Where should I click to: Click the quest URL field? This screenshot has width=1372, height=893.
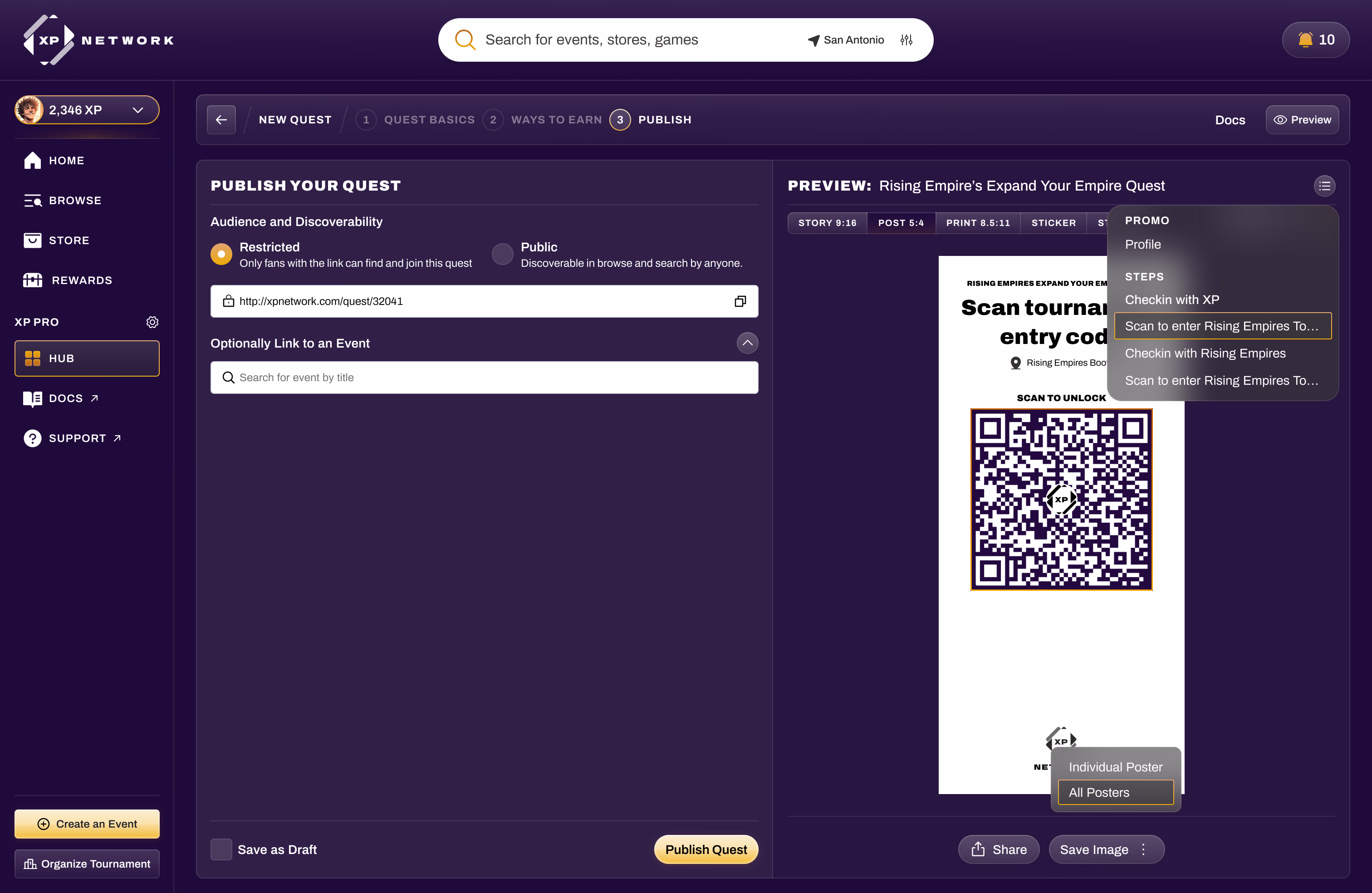(484, 301)
